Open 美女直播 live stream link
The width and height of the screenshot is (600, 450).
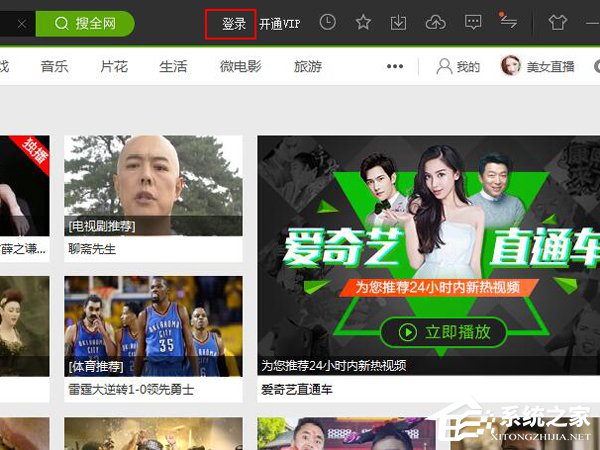[550, 67]
